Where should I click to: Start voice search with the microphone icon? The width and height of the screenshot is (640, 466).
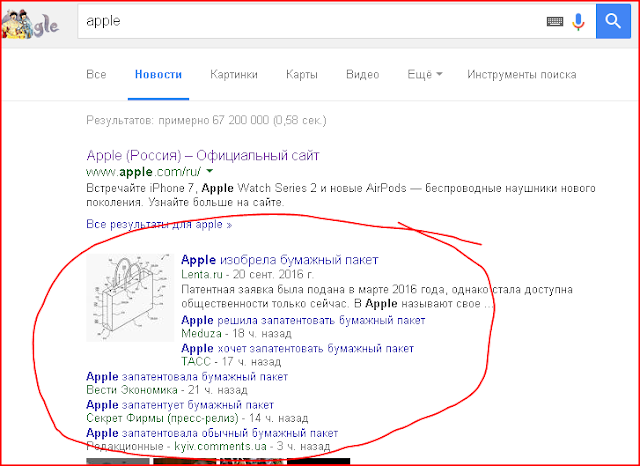578,21
